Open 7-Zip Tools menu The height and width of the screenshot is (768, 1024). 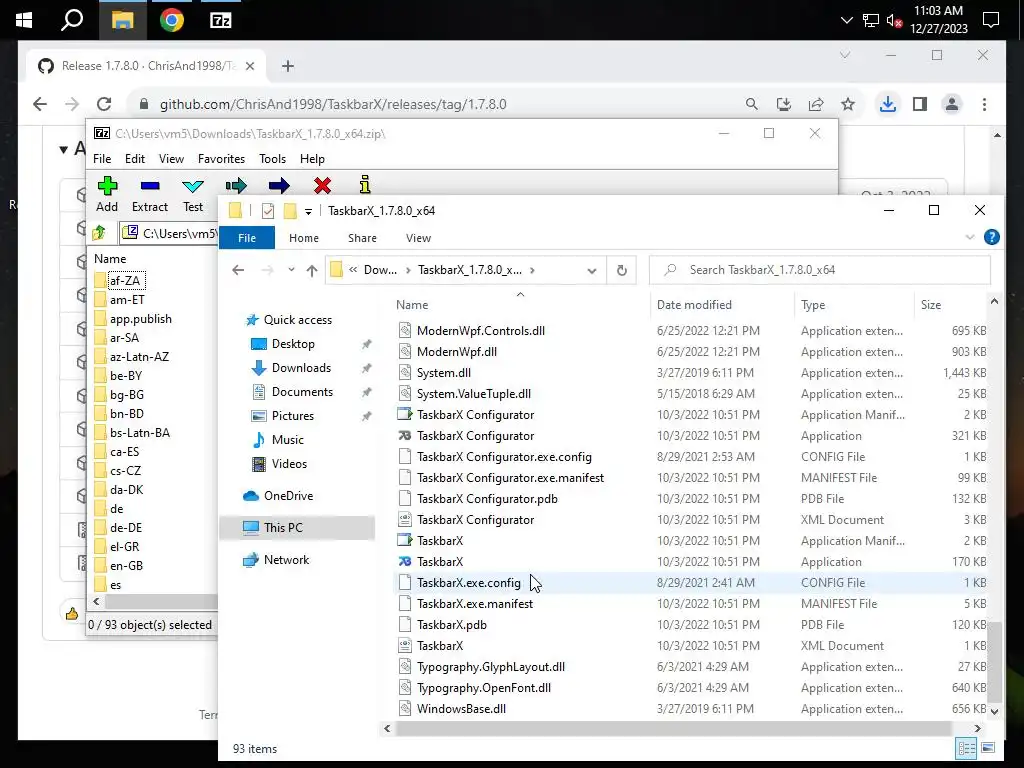[272, 159]
